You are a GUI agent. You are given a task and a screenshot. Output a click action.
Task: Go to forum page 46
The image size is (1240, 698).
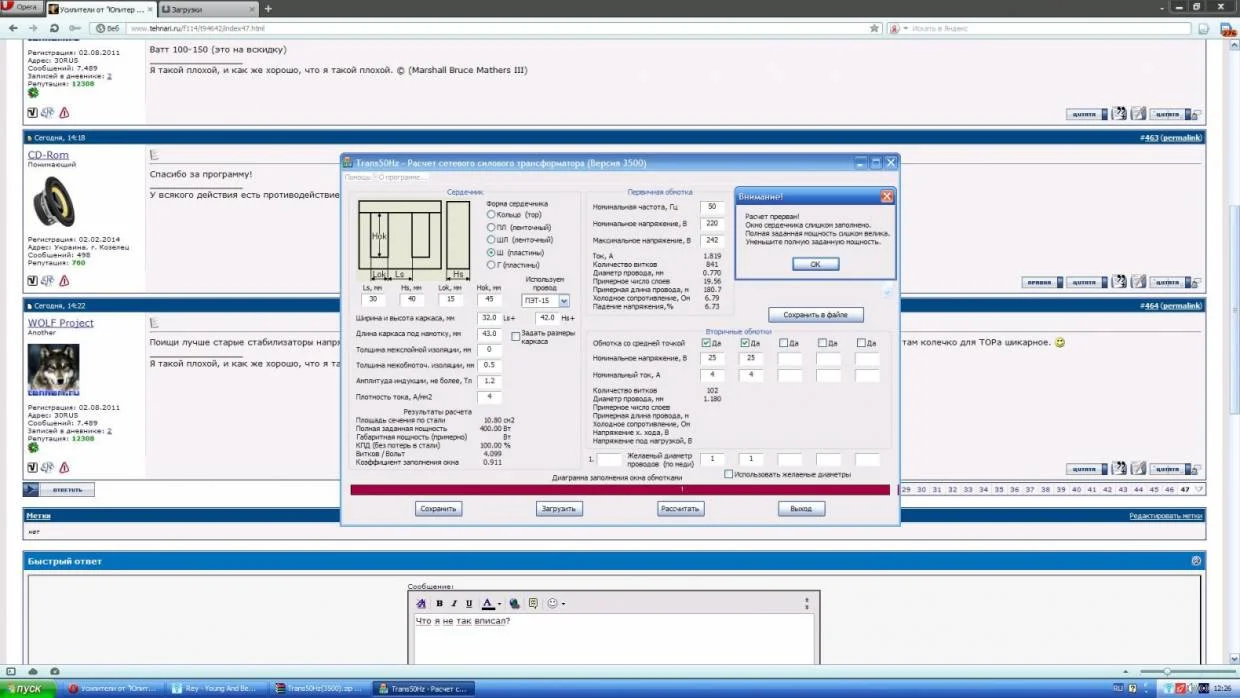click(1169, 489)
